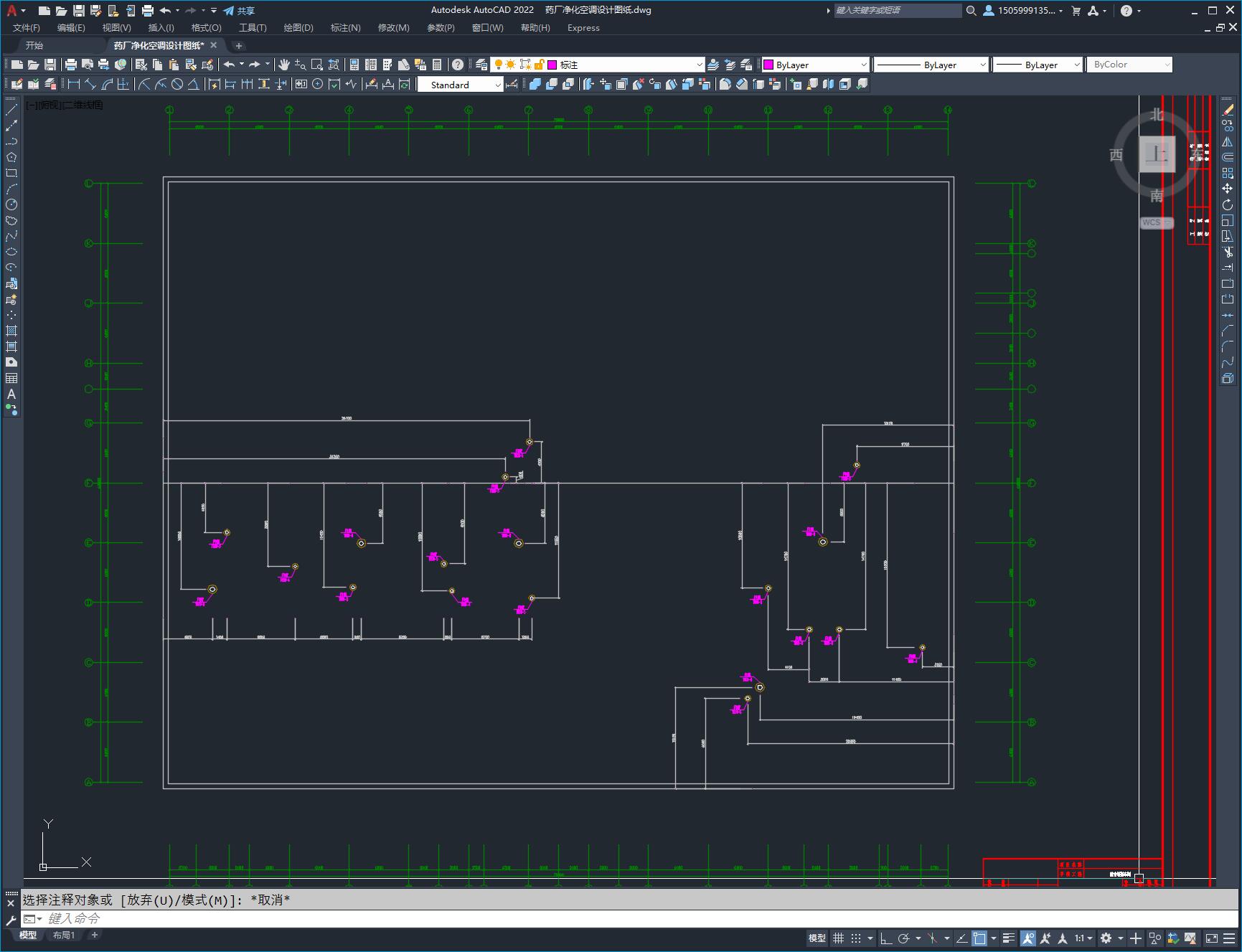Toggle snap mode in status bar

pyautogui.click(x=856, y=938)
